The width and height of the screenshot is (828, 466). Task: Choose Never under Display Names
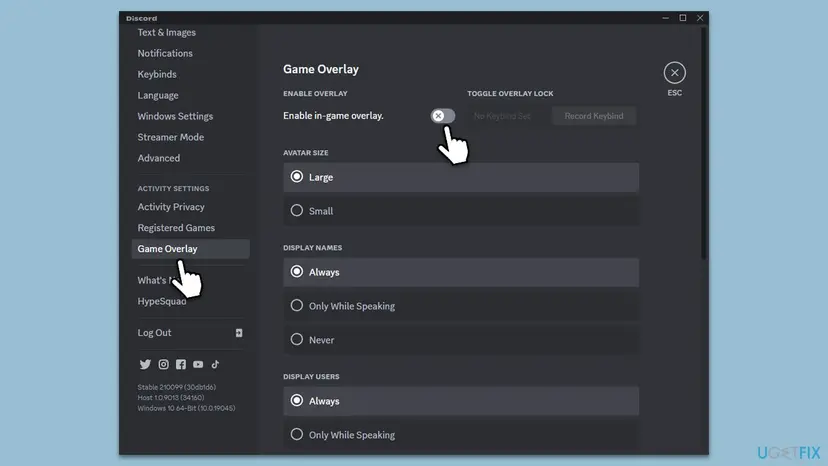point(461,340)
